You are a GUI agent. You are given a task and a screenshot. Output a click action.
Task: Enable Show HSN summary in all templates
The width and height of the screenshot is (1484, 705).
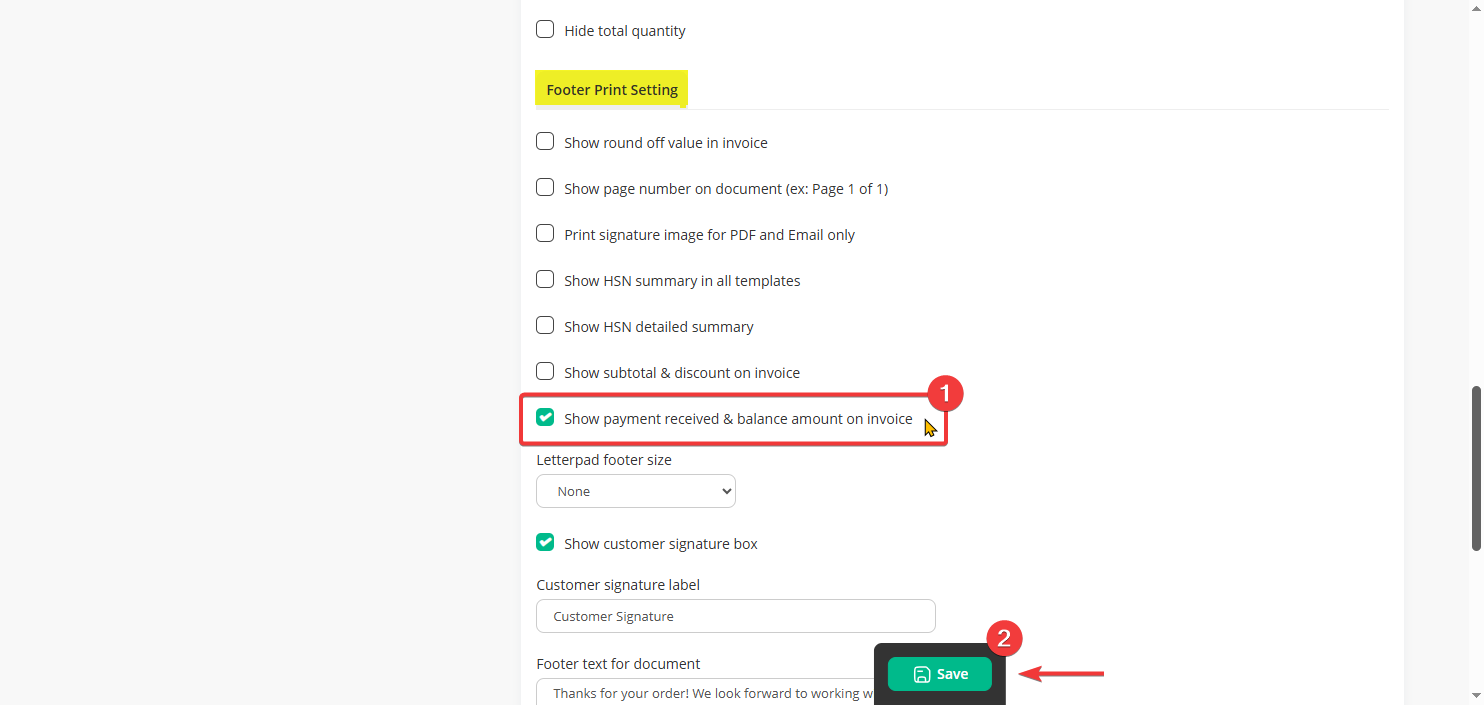tap(545, 280)
